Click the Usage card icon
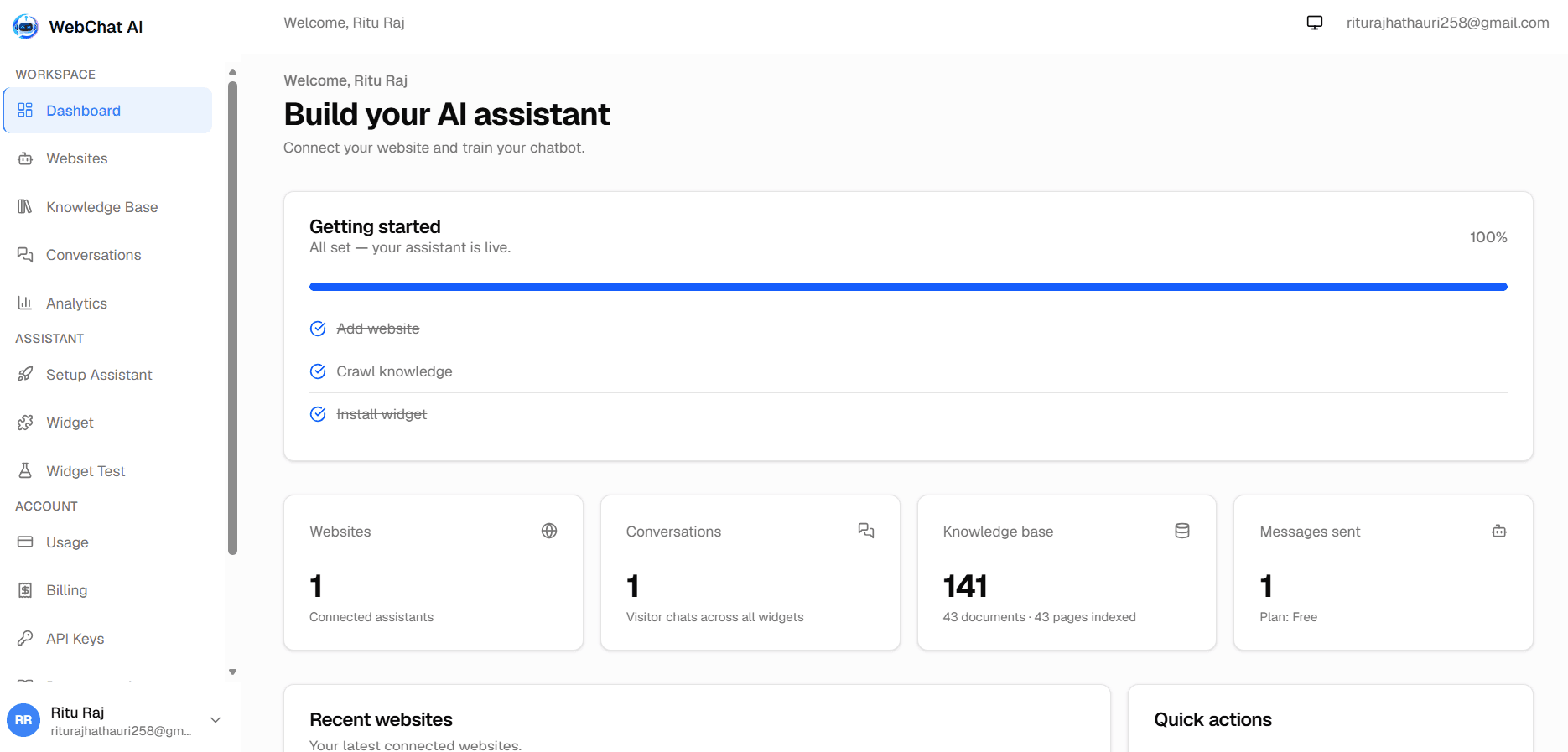 click(25, 542)
